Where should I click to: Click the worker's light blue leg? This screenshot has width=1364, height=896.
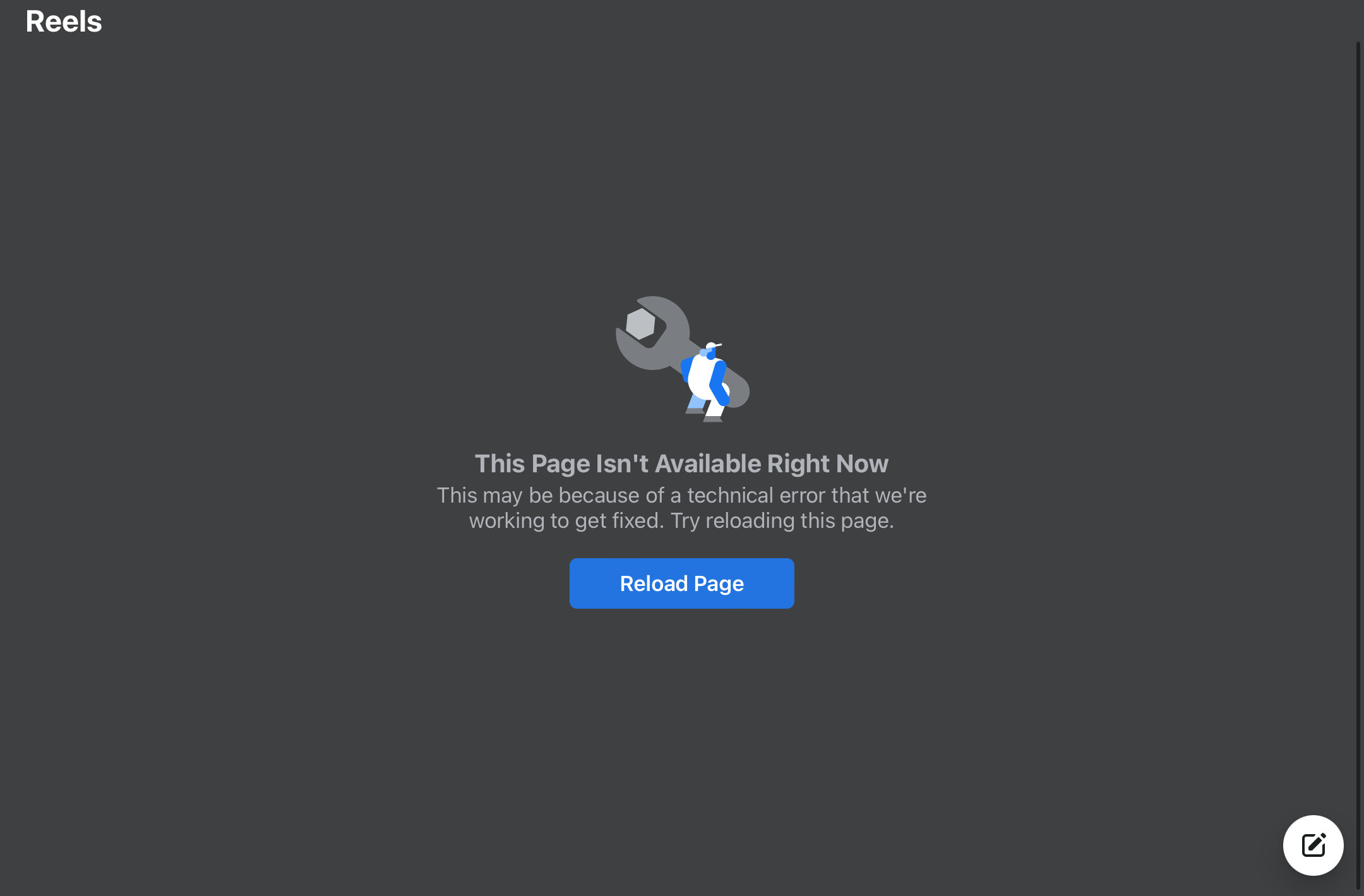tap(696, 402)
